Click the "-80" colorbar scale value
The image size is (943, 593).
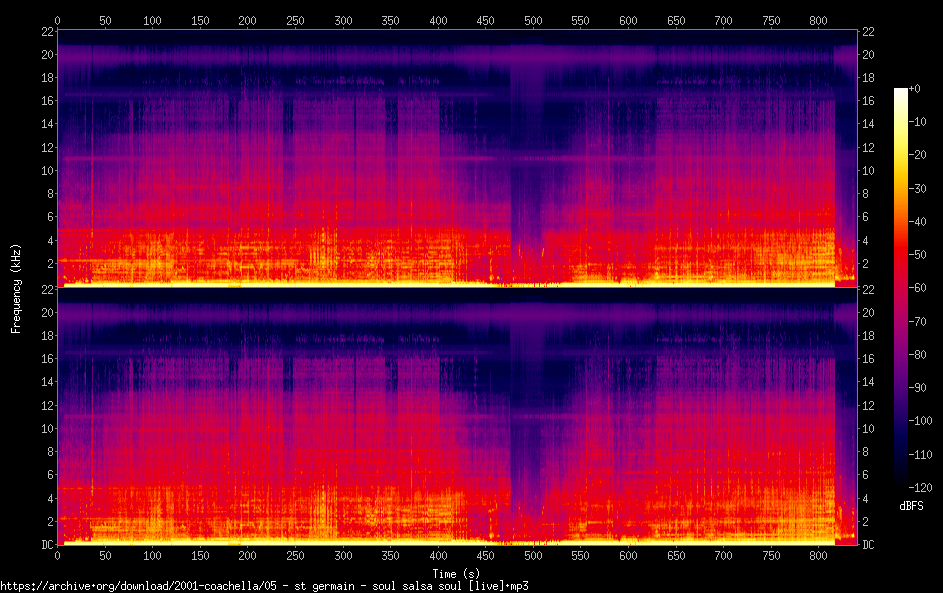(917, 355)
